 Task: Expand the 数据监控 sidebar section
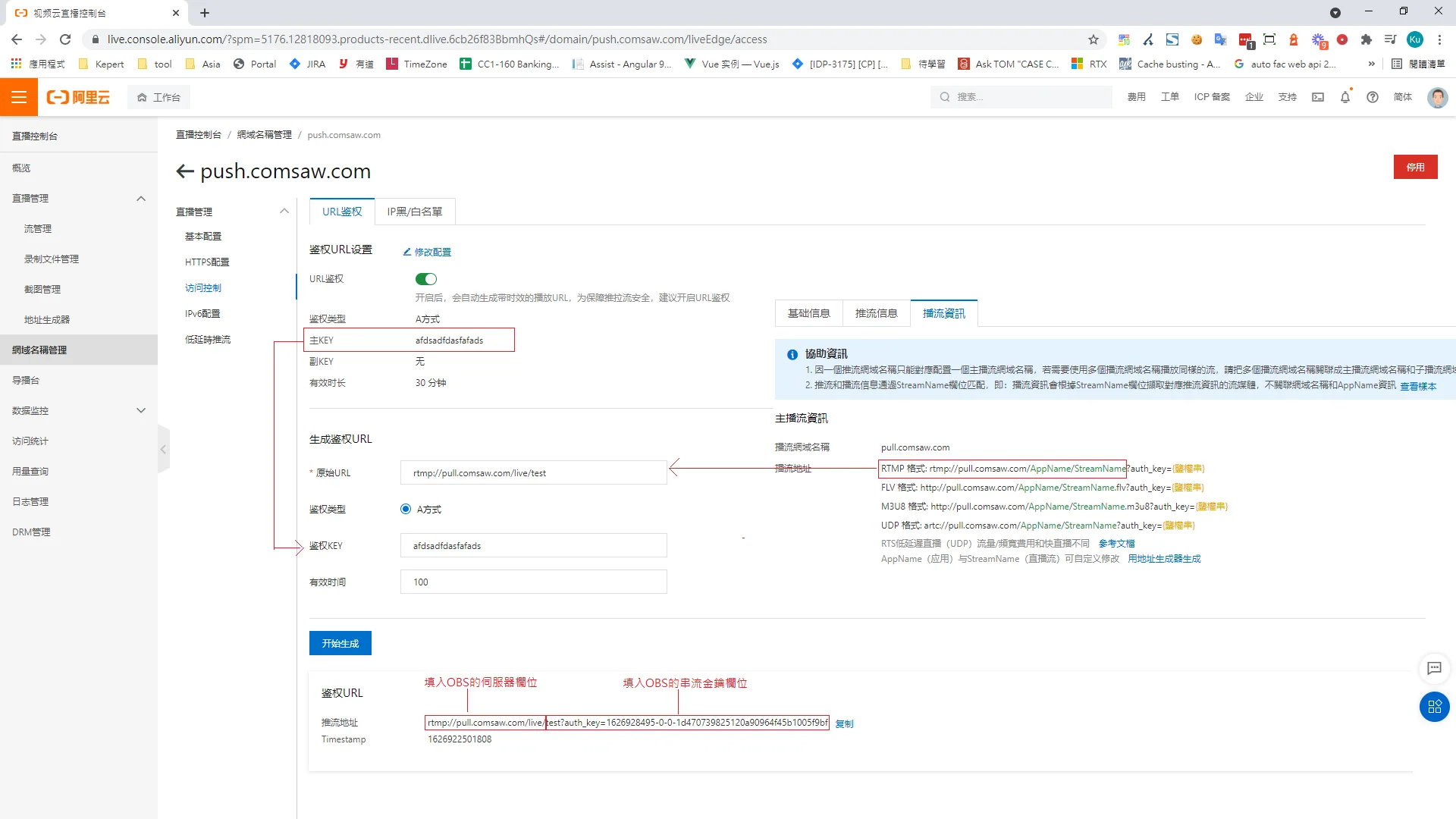tap(141, 411)
